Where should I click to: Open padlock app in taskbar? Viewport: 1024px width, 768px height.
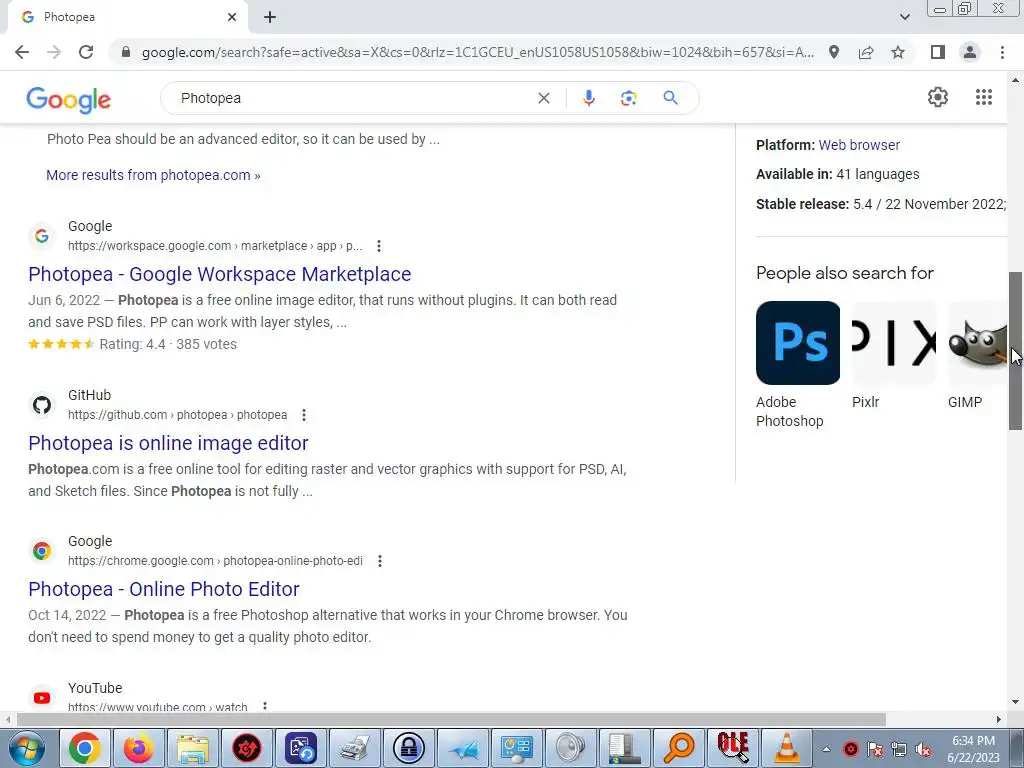tap(409, 748)
